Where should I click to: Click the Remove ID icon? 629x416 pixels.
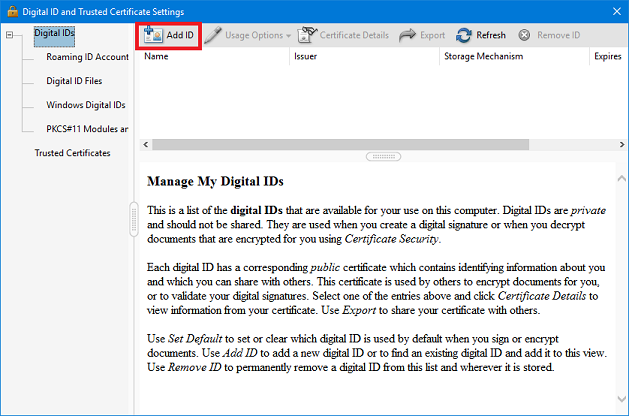(x=526, y=35)
